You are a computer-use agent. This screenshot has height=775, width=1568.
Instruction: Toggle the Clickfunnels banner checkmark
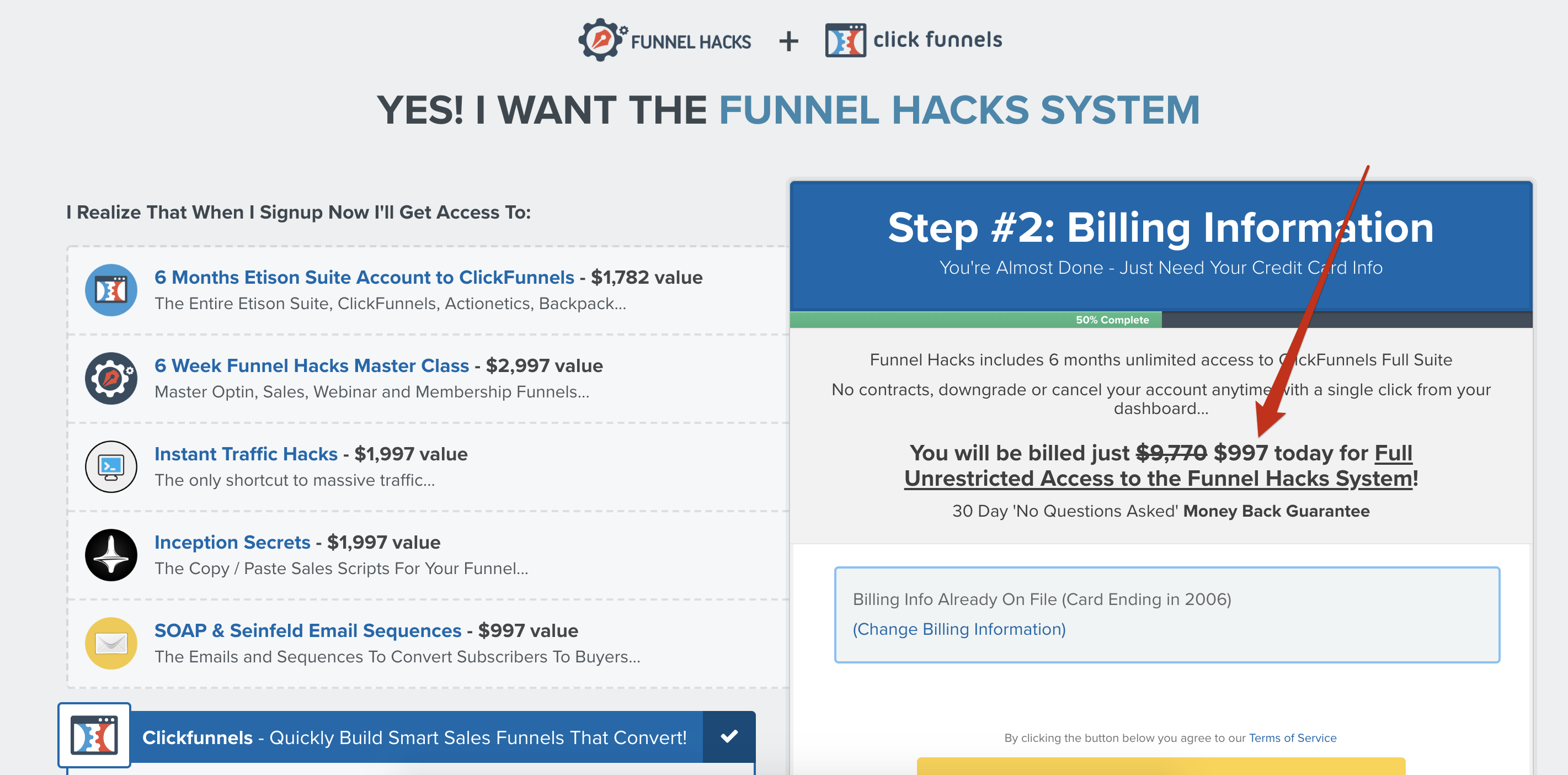click(x=729, y=736)
